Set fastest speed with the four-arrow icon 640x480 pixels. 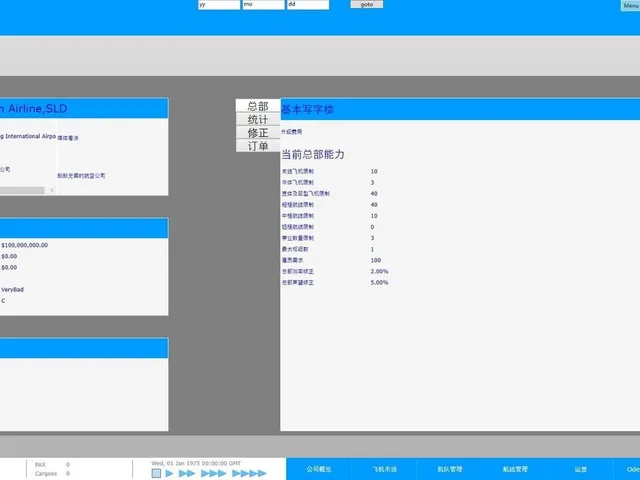pos(249,473)
